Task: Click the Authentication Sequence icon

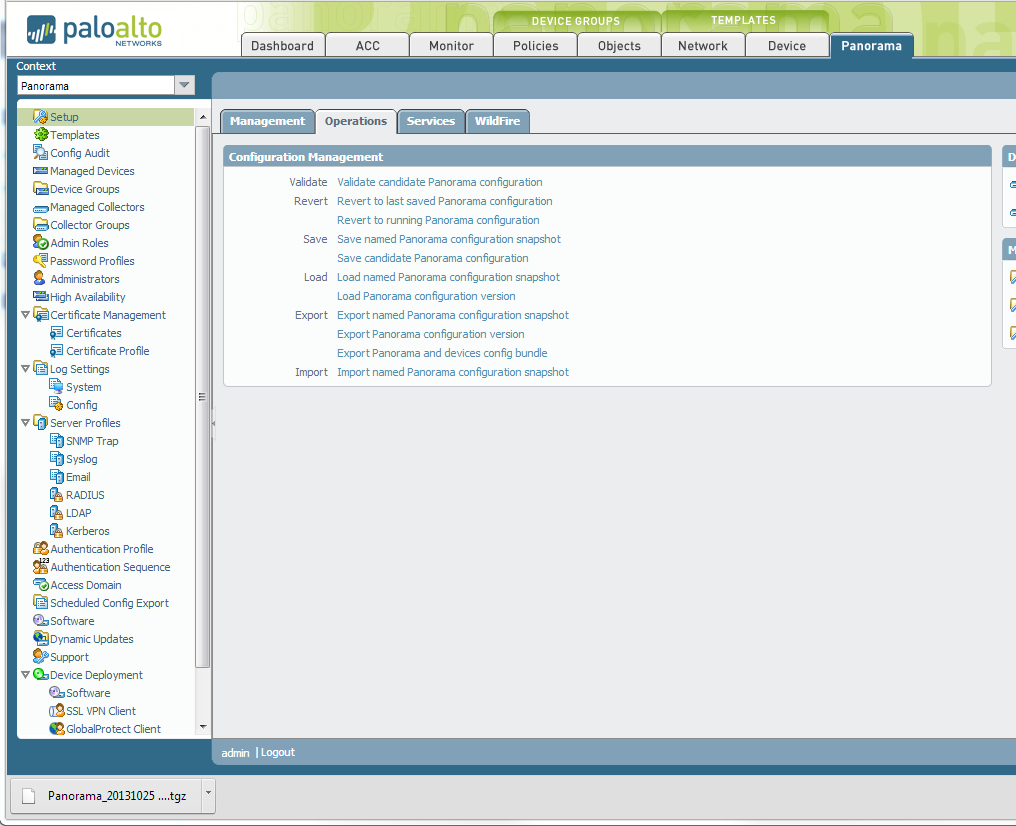Action: pos(41,566)
